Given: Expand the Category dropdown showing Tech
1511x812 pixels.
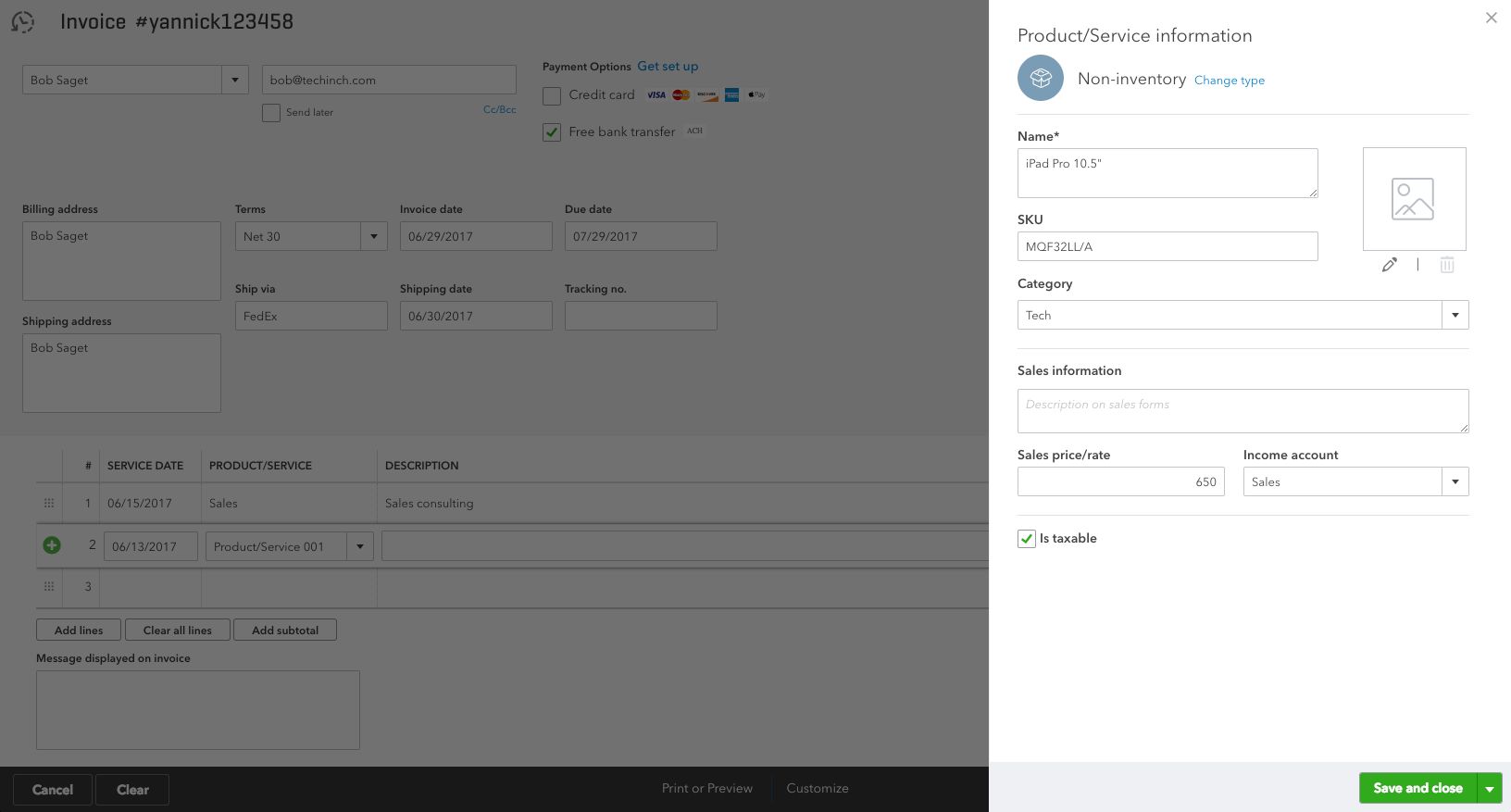Looking at the screenshot, I should (x=1455, y=315).
